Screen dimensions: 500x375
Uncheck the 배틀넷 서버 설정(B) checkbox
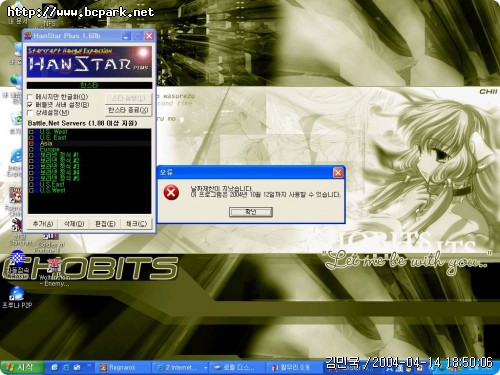[x=30, y=105]
